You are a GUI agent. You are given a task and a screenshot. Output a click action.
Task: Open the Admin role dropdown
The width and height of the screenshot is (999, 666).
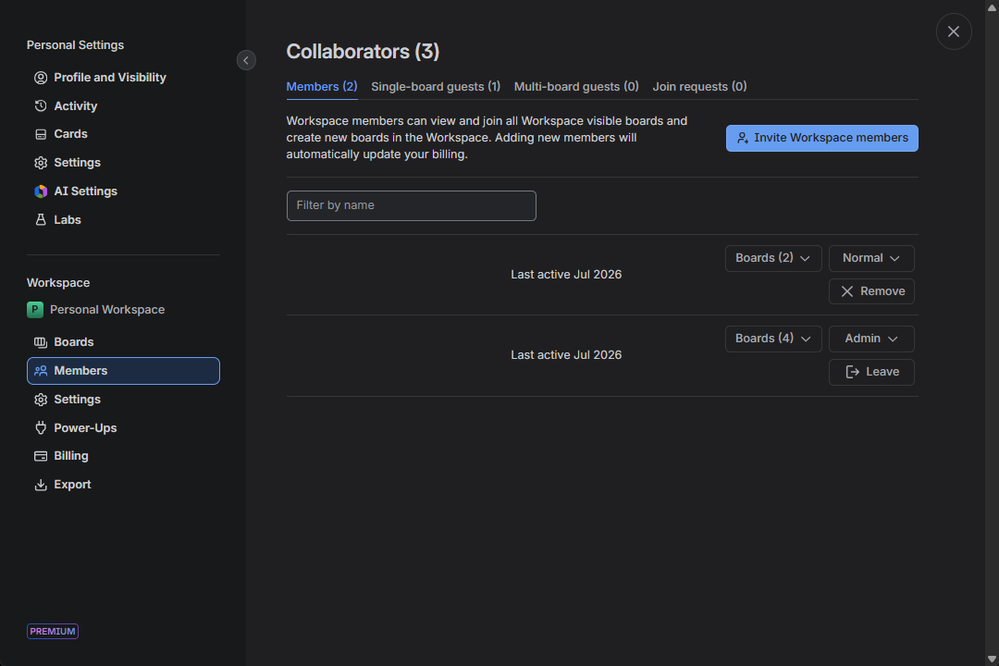(x=871, y=338)
